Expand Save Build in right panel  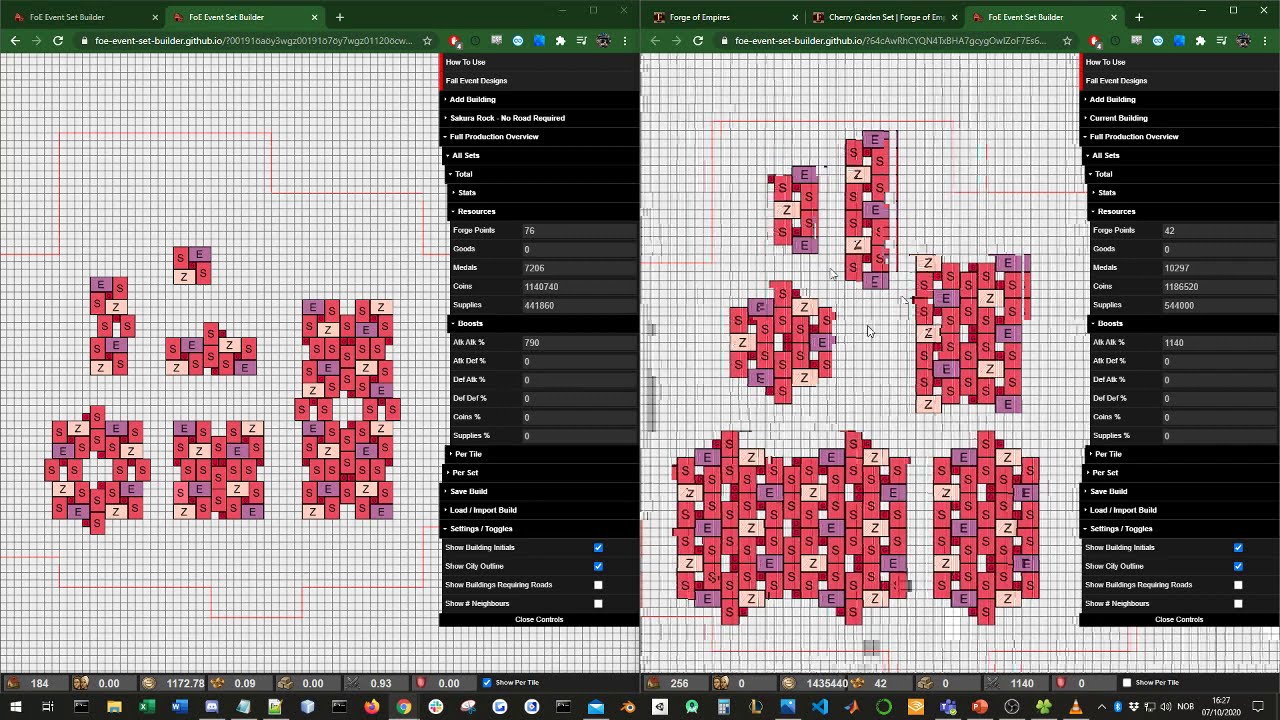click(x=1180, y=491)
